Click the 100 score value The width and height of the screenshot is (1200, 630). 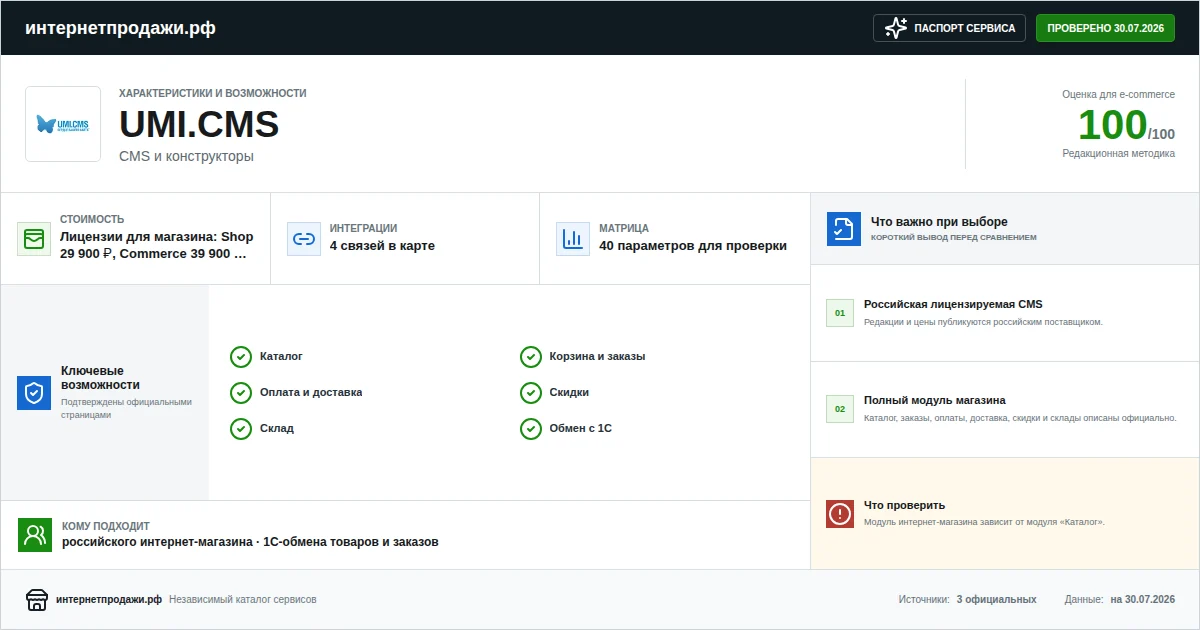[x=1112, y=125]
